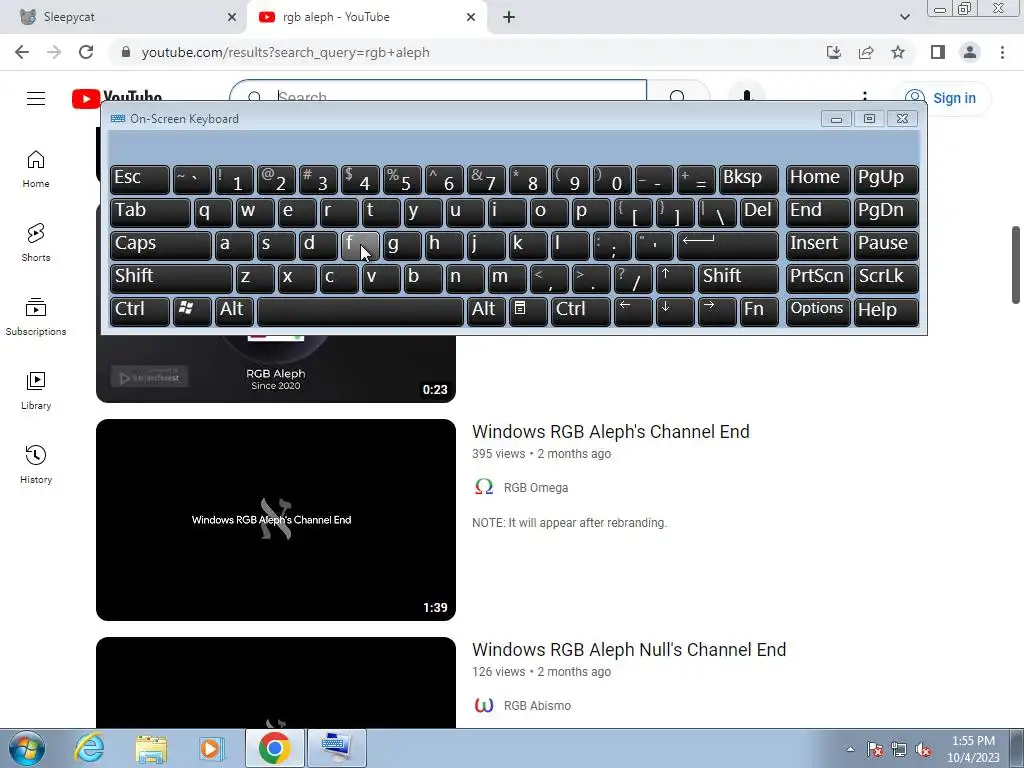This screenshot has height=768, width=1024.
Task: Launch Internet Explorer from taskbar
Action: click(89, 748)
